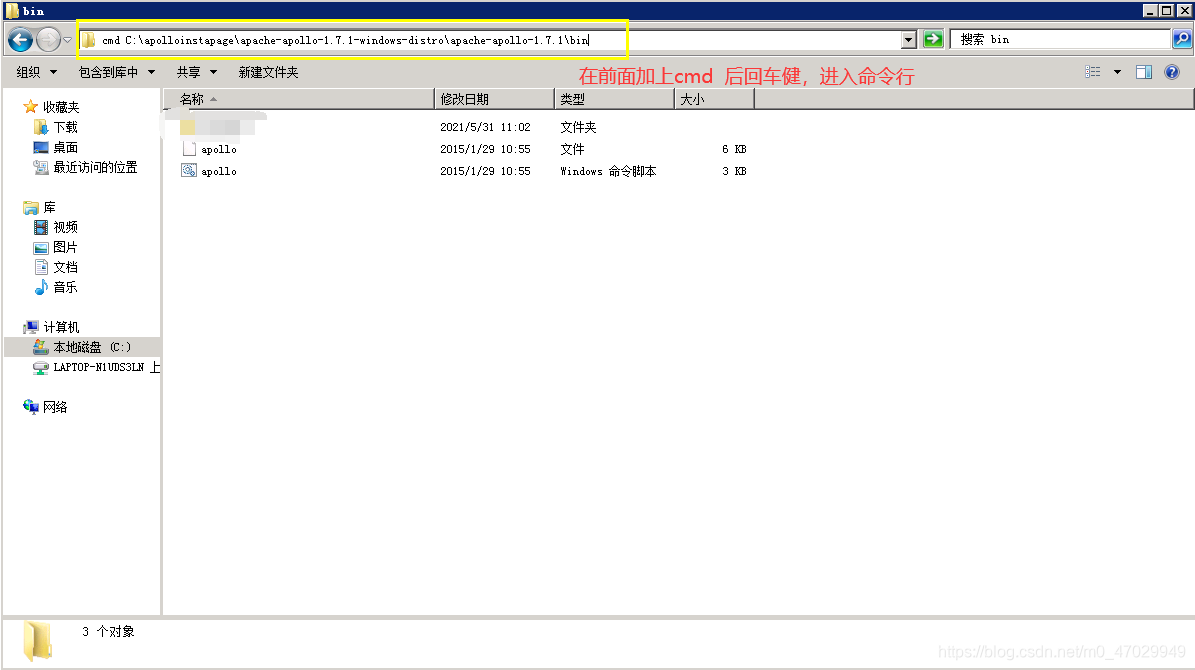Click the Back navigation arrow
Viewport: 1195px width, 670px height.
pyautogui.click(x=21, y=39)
